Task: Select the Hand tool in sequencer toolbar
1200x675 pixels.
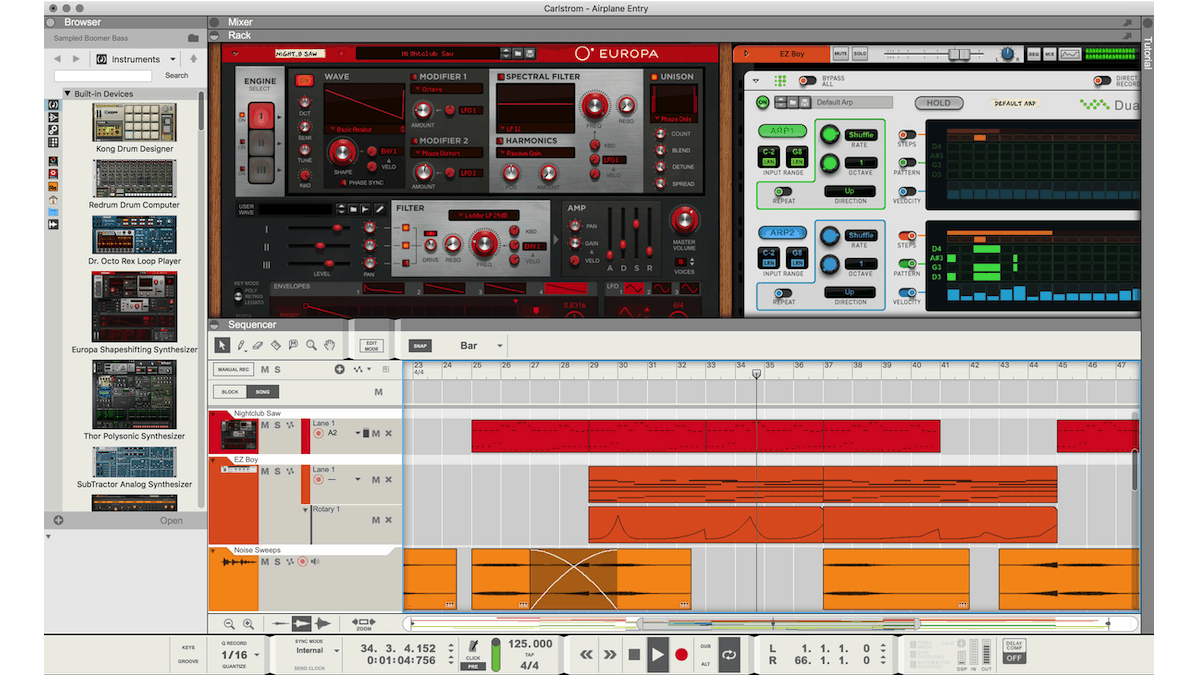Action: click(330, 345)
